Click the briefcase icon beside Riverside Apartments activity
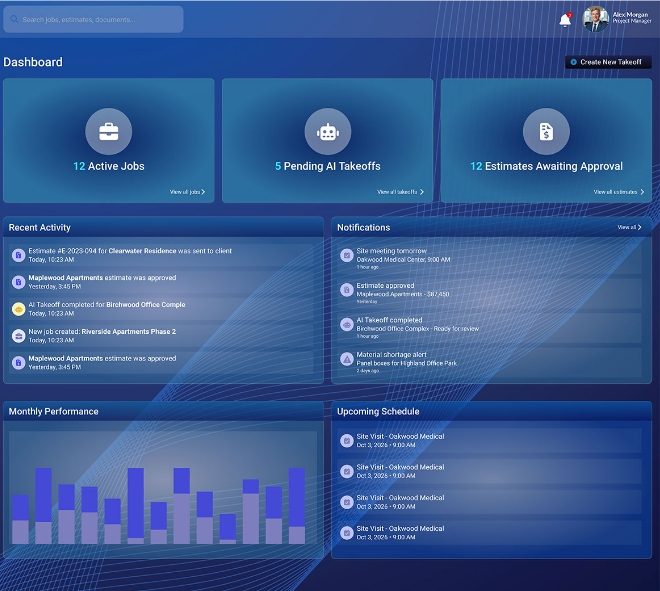660x591 pixels. (19, 336)
